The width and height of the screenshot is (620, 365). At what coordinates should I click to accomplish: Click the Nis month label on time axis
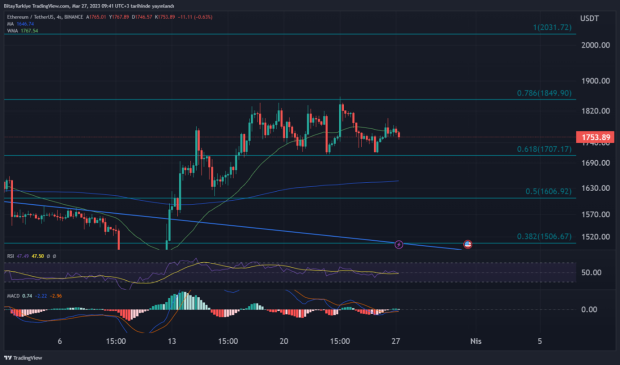476,341
